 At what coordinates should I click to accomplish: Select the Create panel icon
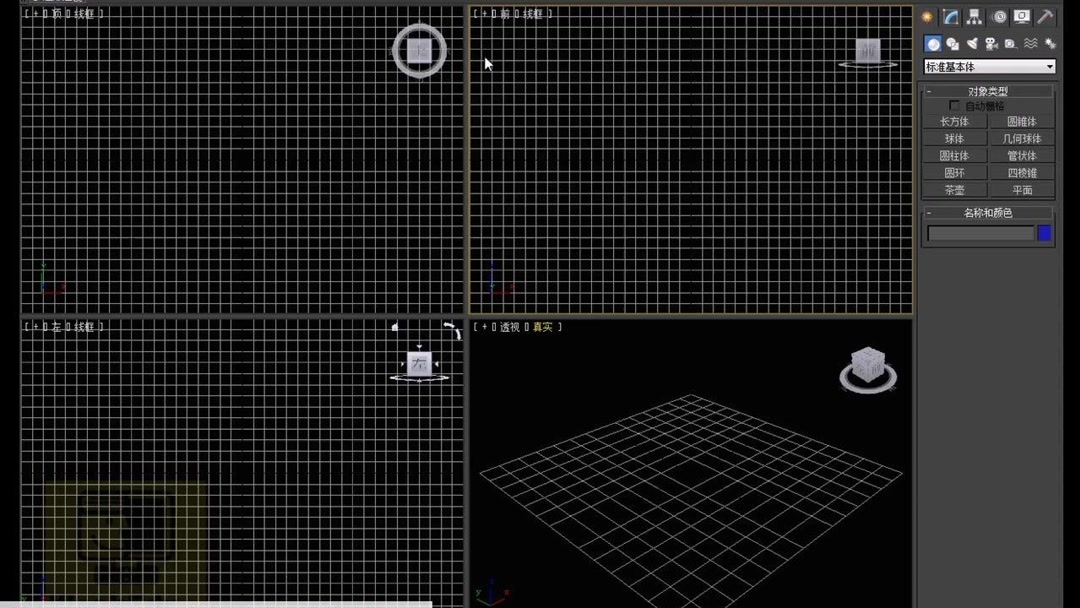[x=928, y=16]
